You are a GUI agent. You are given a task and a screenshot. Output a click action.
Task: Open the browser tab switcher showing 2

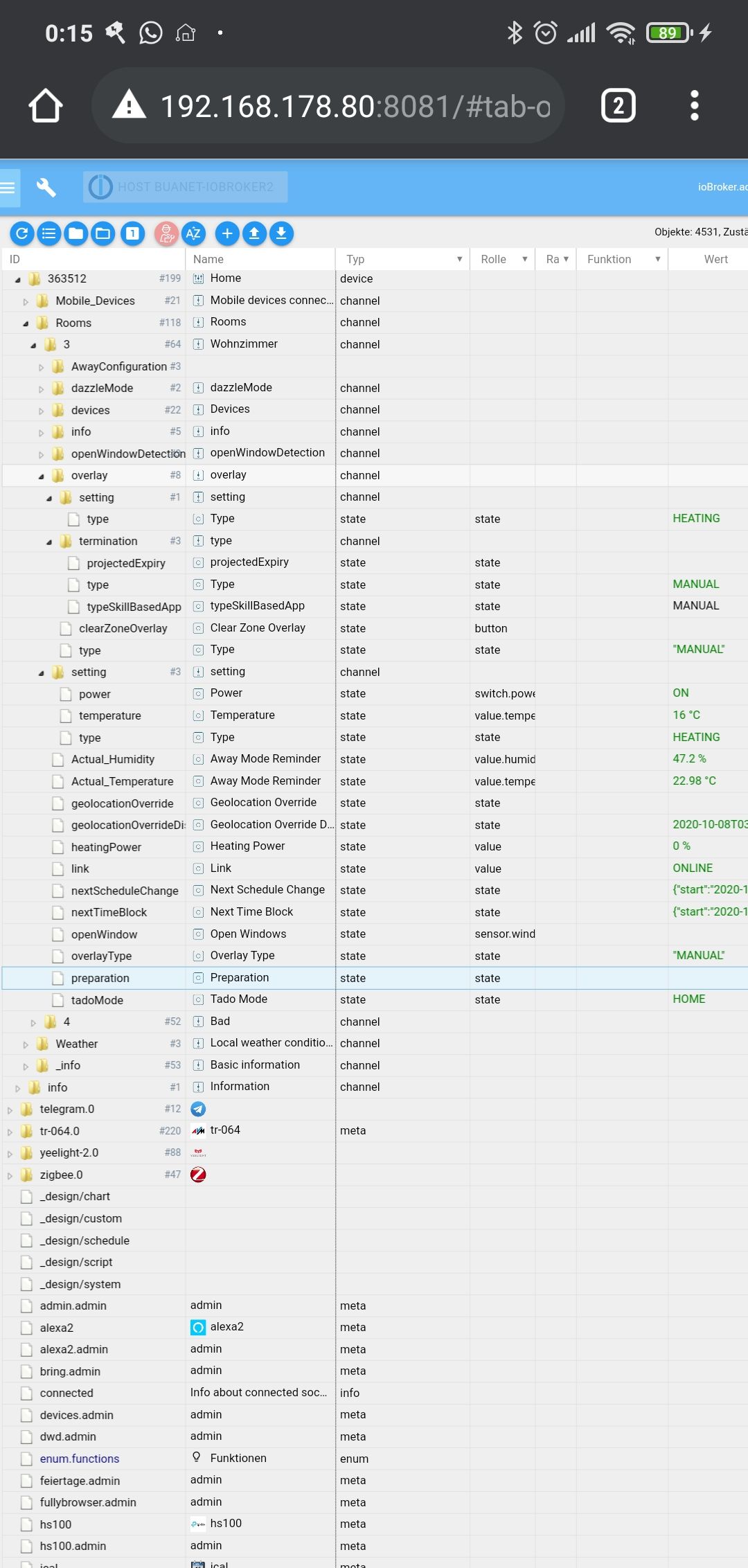tap(618, 106)
